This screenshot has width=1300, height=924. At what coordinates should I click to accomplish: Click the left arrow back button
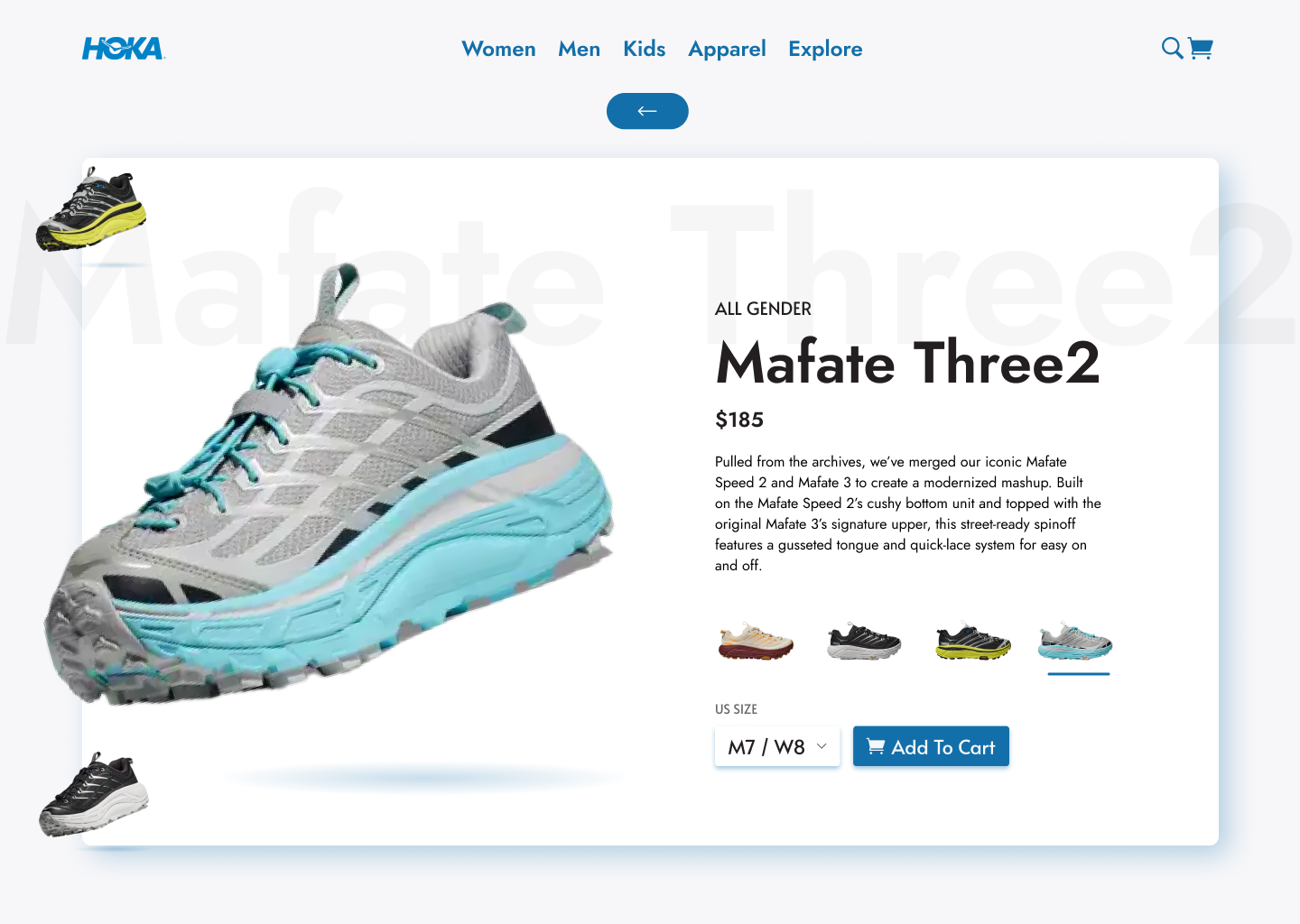click(647, 111)
